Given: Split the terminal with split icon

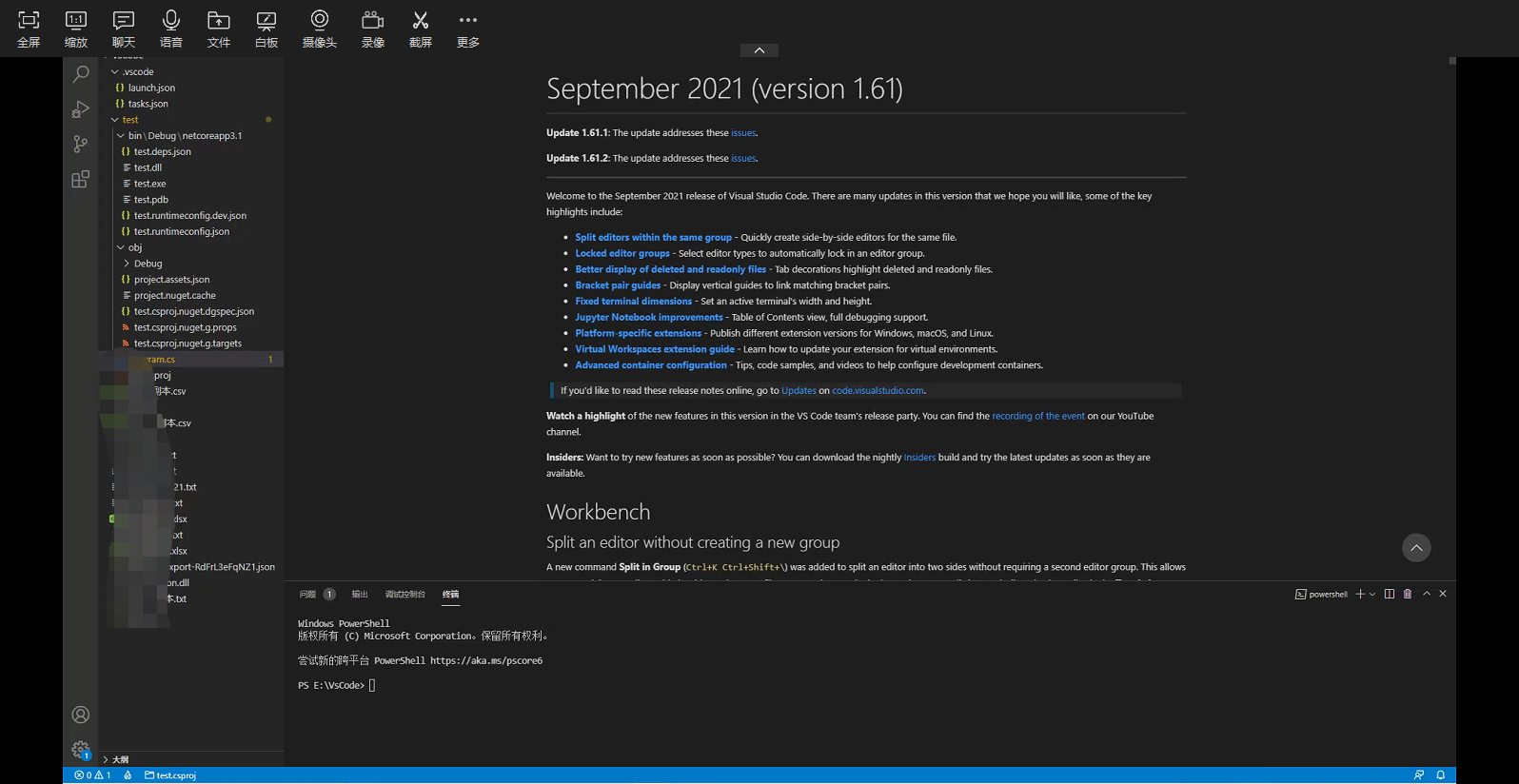Looking at the screenshot, I should 1390,594.
